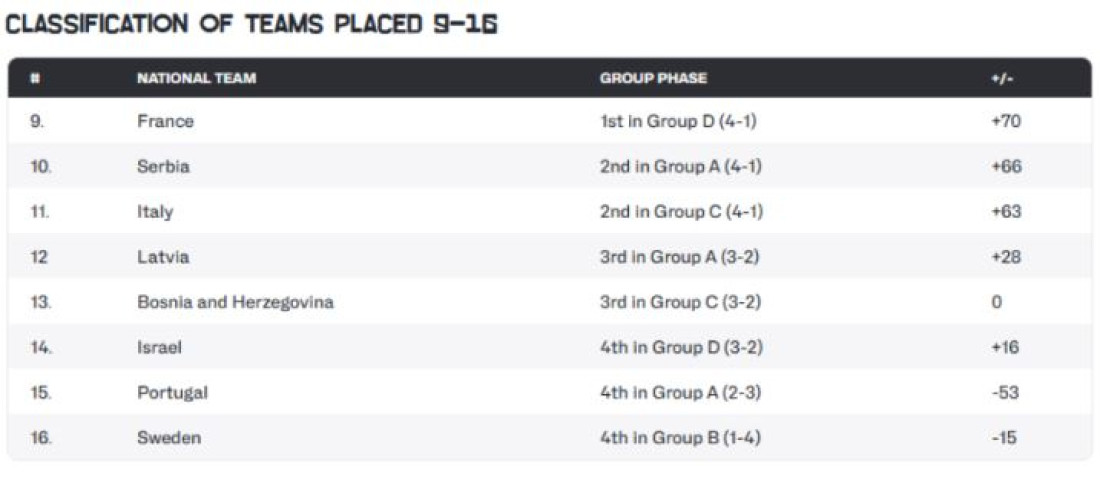Image resolution: width=1100 pixels, height=486 pixels.
Task: Click '4th in Group B (1-4)' cell
Action: pos(680,438)
